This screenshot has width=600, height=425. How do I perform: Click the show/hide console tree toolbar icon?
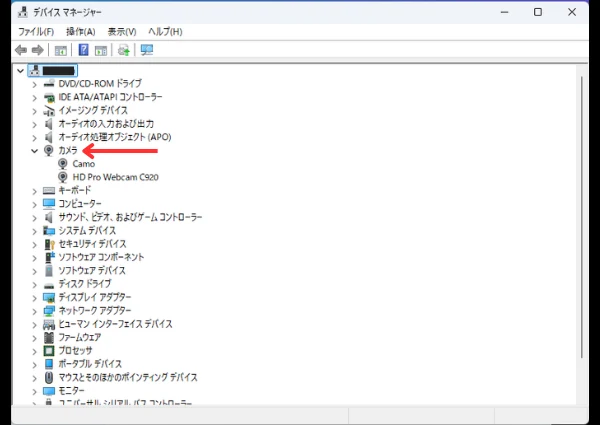[x=60, y=50]
